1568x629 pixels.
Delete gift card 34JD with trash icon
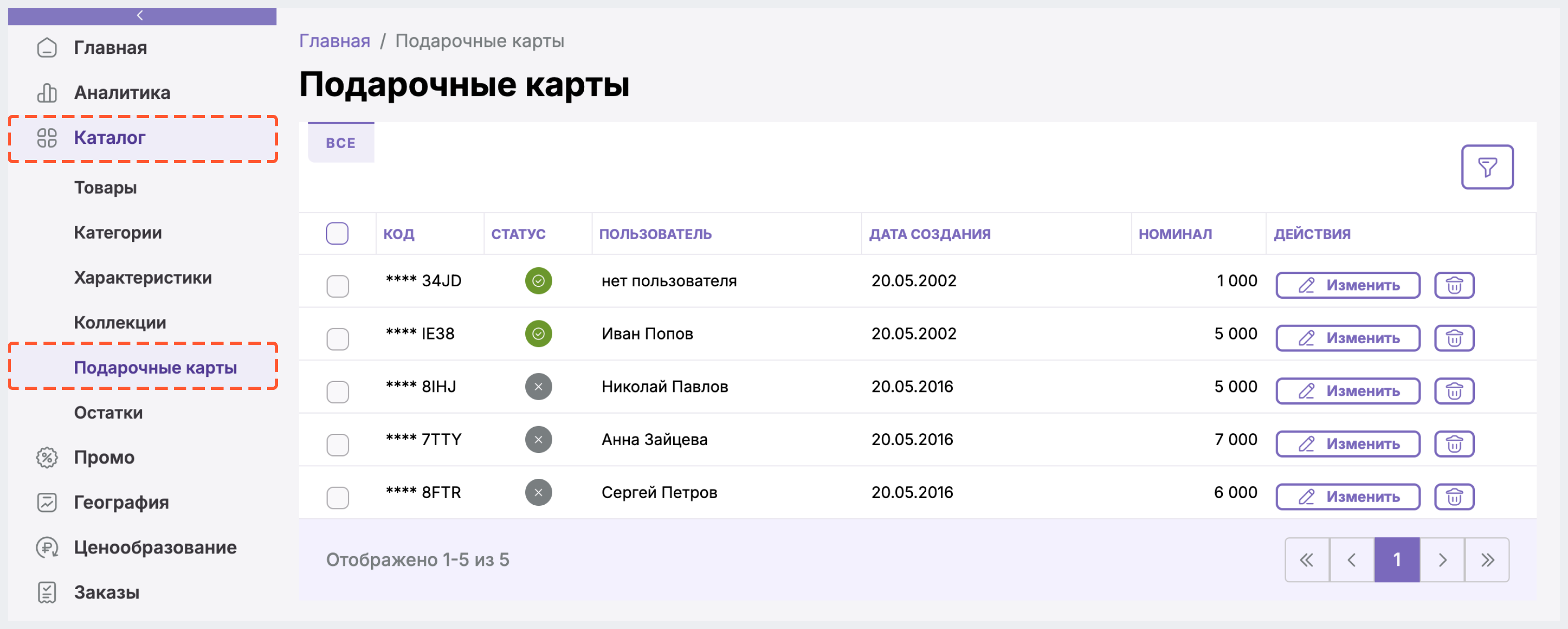pyautogui.click(x=1454, y=285)
